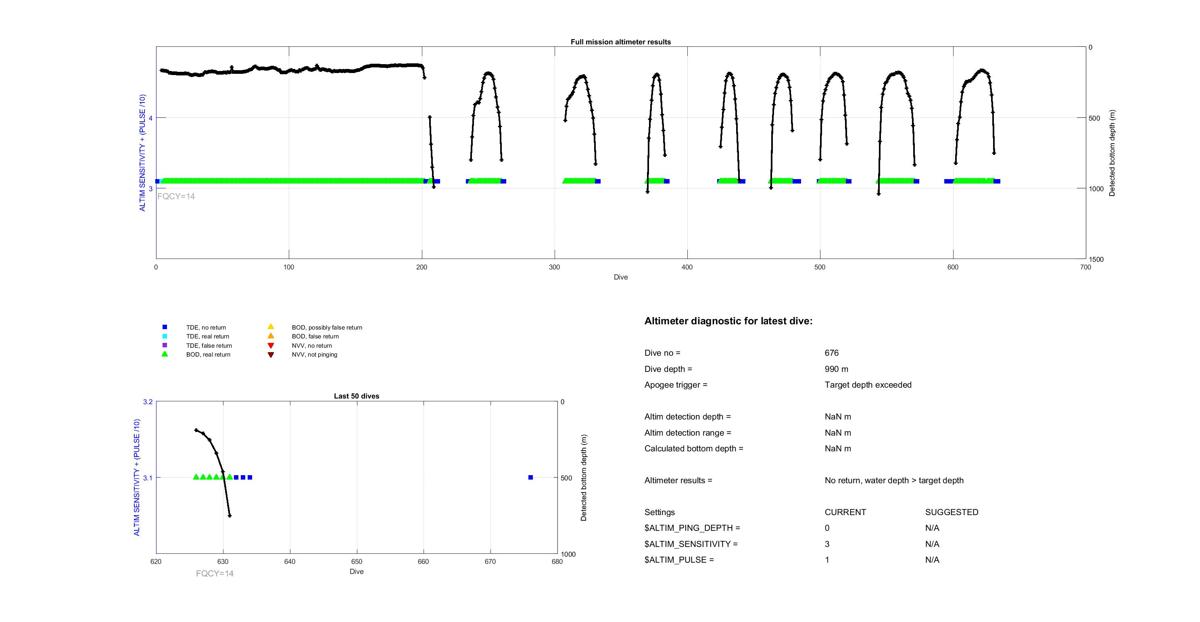Click the blue square marker for TDE, no return
Screen dimensions: 1200x622
pyautogui.click(x=164, y=327)
